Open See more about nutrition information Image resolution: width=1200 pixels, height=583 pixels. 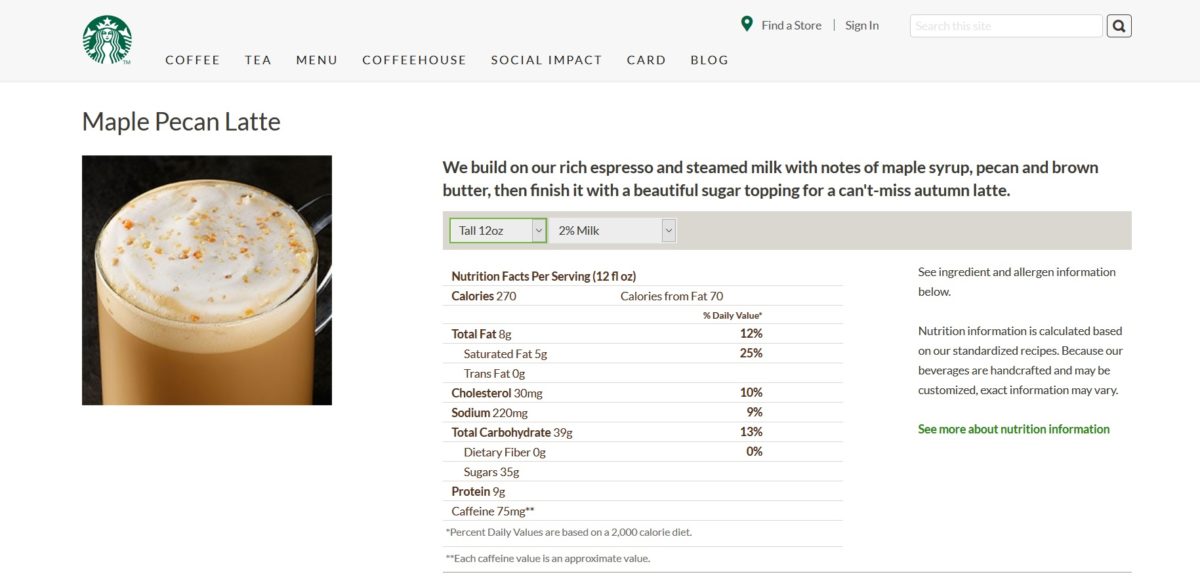(x=1014, y=429)
